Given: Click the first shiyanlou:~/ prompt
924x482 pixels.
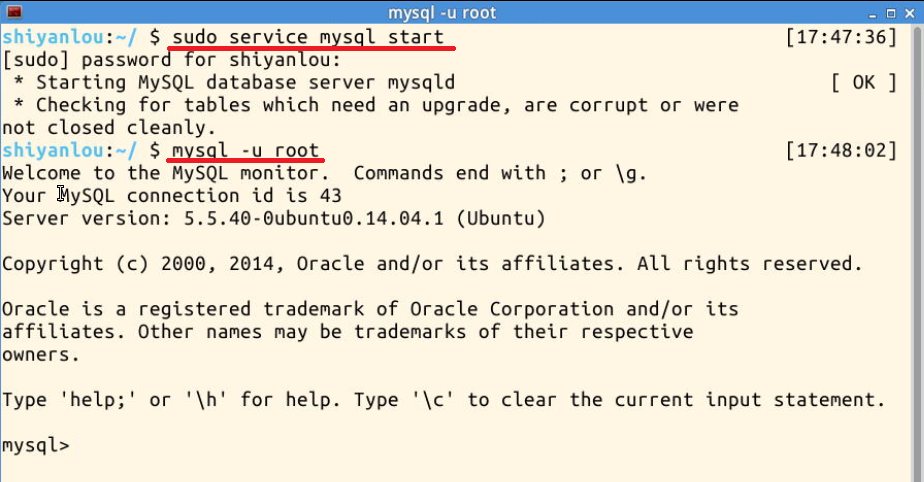Looking at the screenshot, I should tap(69, 37).
